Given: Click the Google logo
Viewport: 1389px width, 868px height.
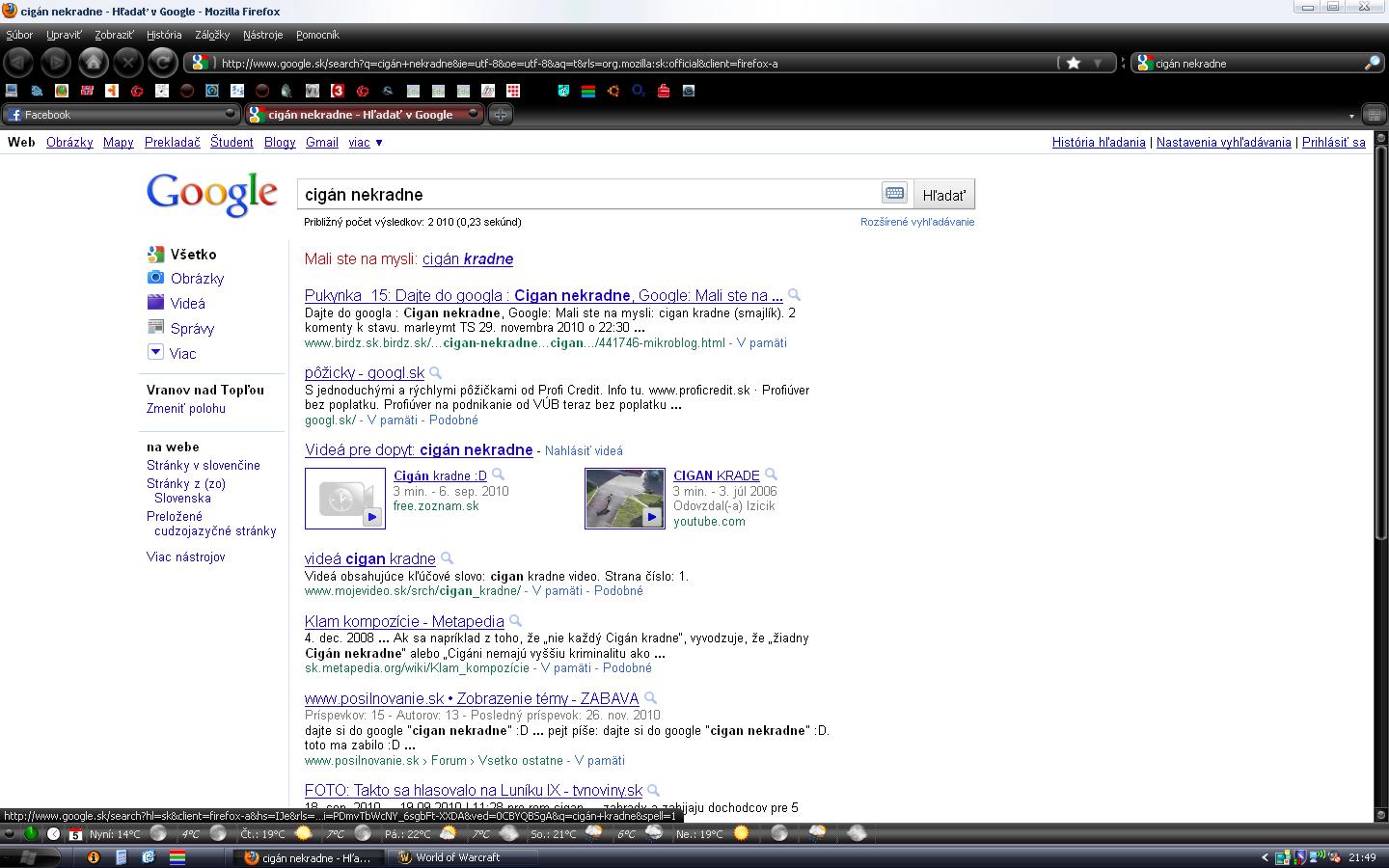Looking at the screenshot, I should (212, 194).
